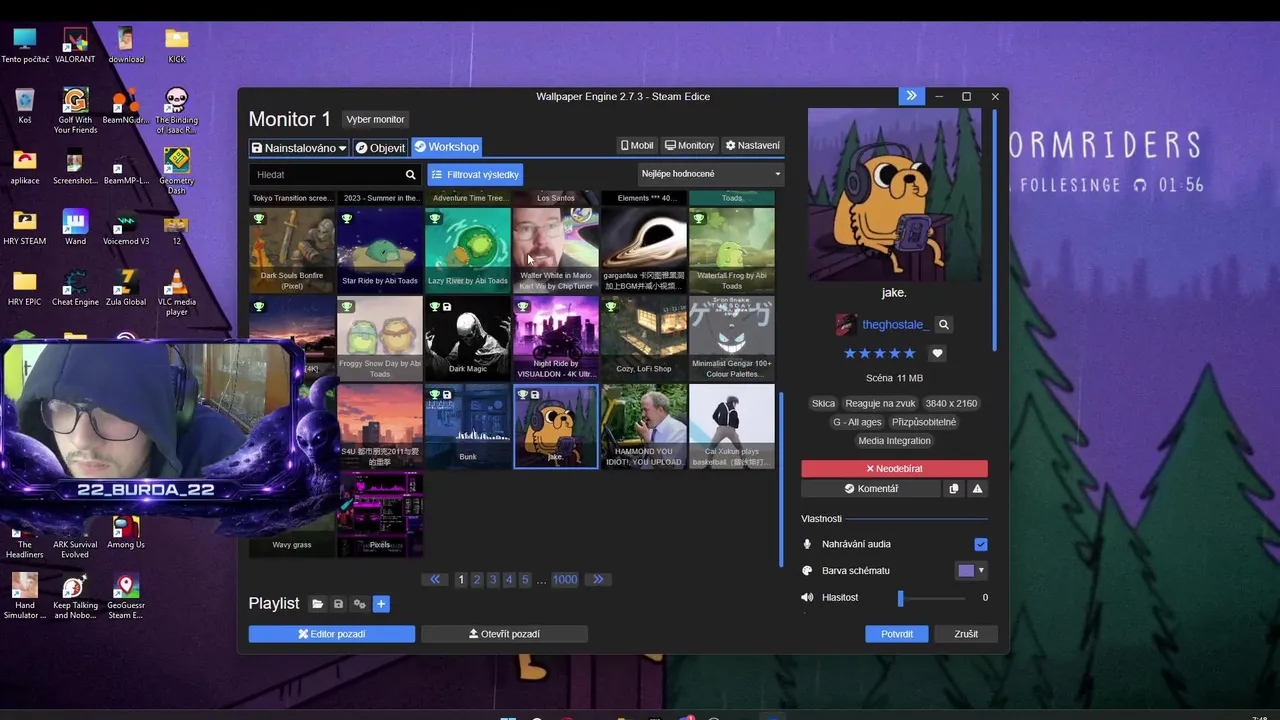
Task: Select the Cozy, LoFi Shop thumbnail
Action: pyautogui.click(x=644, y=339)
